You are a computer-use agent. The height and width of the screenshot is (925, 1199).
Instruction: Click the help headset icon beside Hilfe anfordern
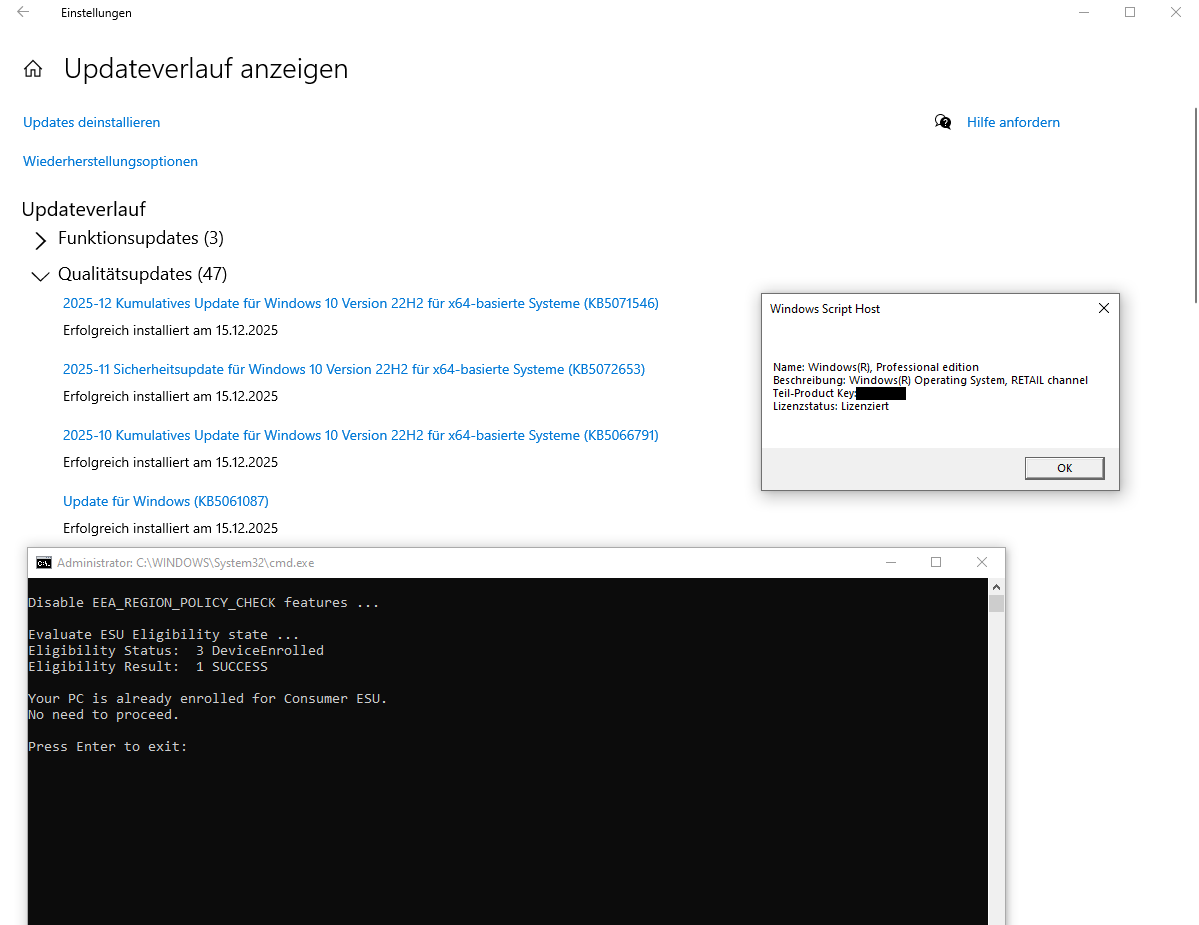point(942,121)
